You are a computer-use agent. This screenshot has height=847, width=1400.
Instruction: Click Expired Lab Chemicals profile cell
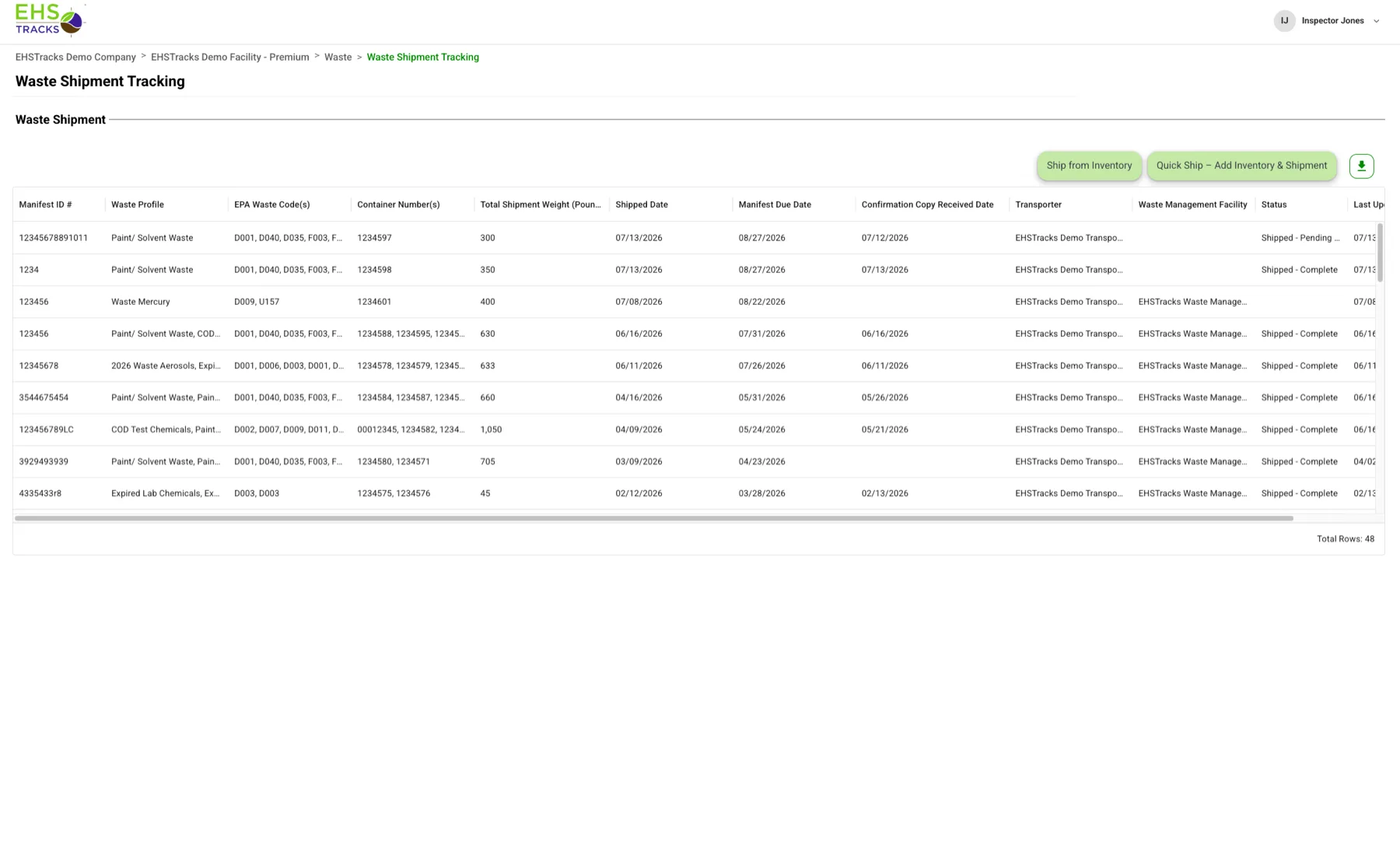pos(166,493)
